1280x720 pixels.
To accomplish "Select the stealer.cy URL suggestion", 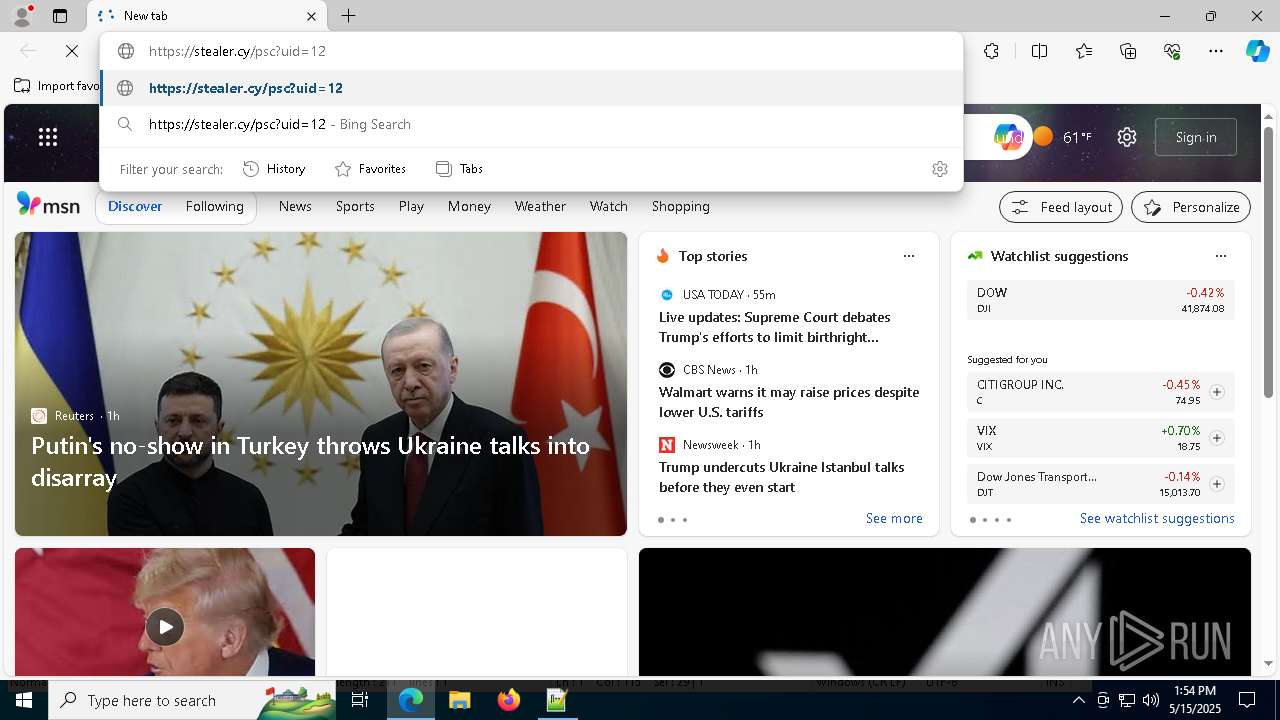I will pyautogui.click(x=532, y=88).
